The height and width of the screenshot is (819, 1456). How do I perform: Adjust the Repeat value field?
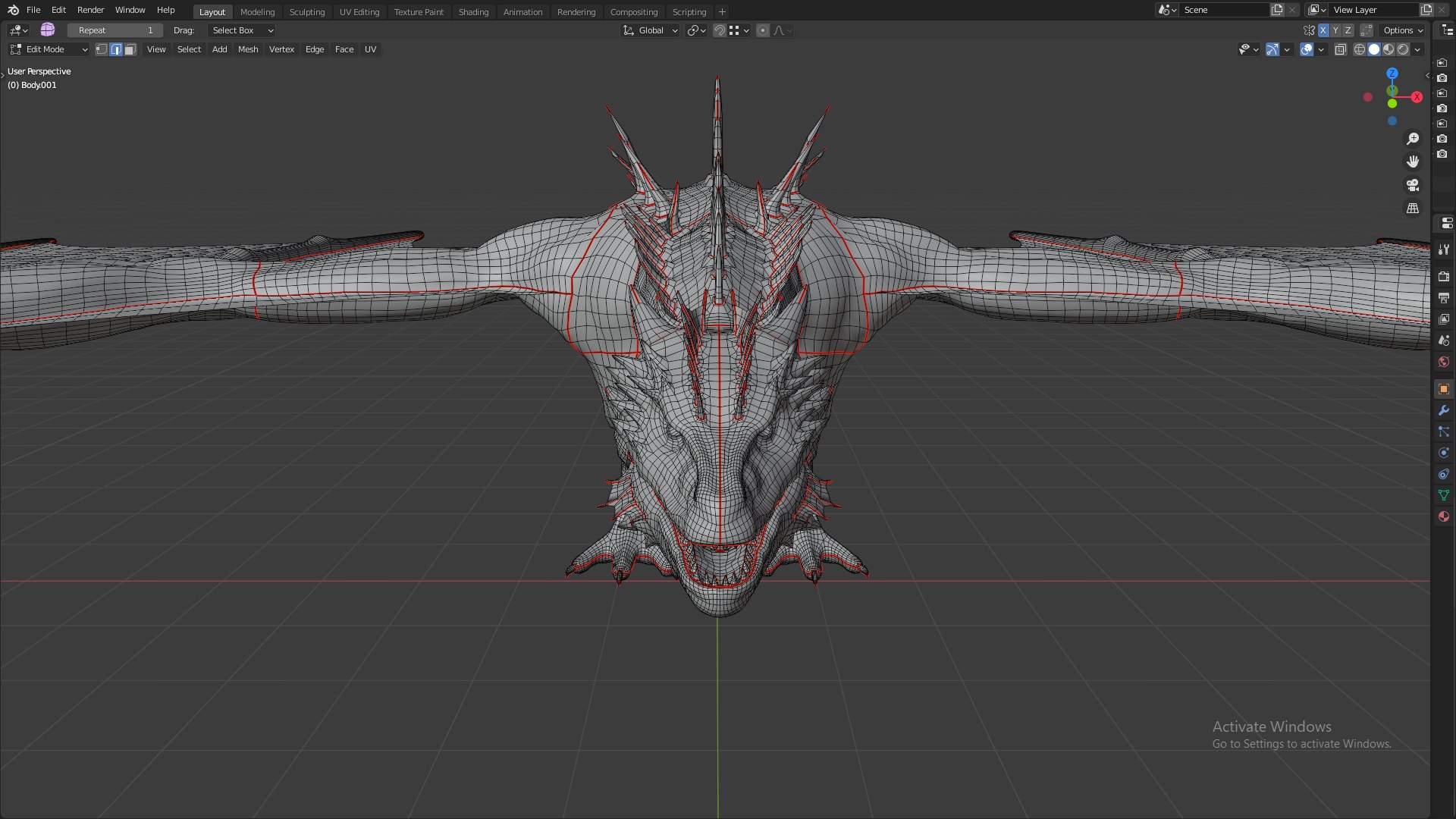coord(115,30)
